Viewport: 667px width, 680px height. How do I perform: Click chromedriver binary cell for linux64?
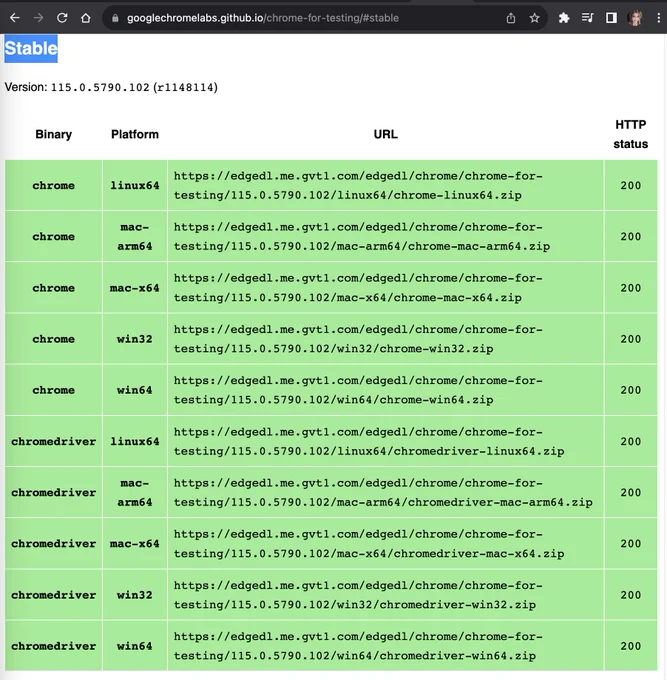coord(53,441)
